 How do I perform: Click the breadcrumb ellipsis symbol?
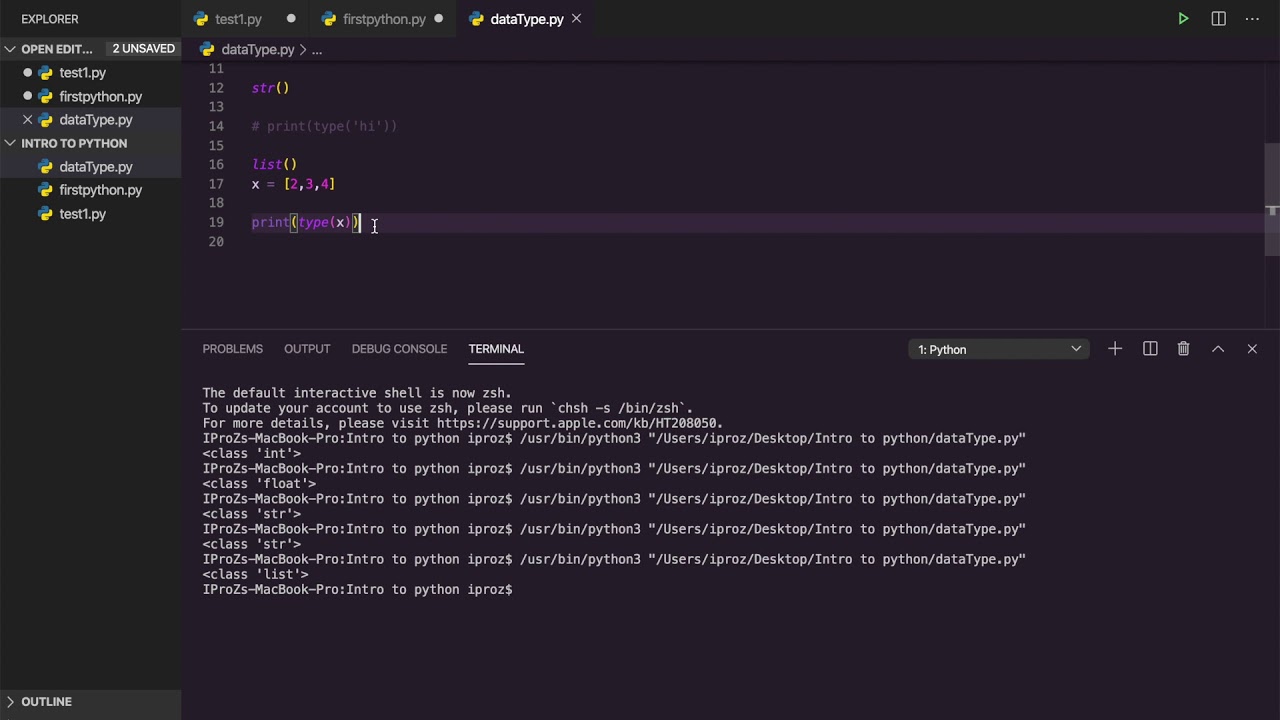[x=317, y=49]
